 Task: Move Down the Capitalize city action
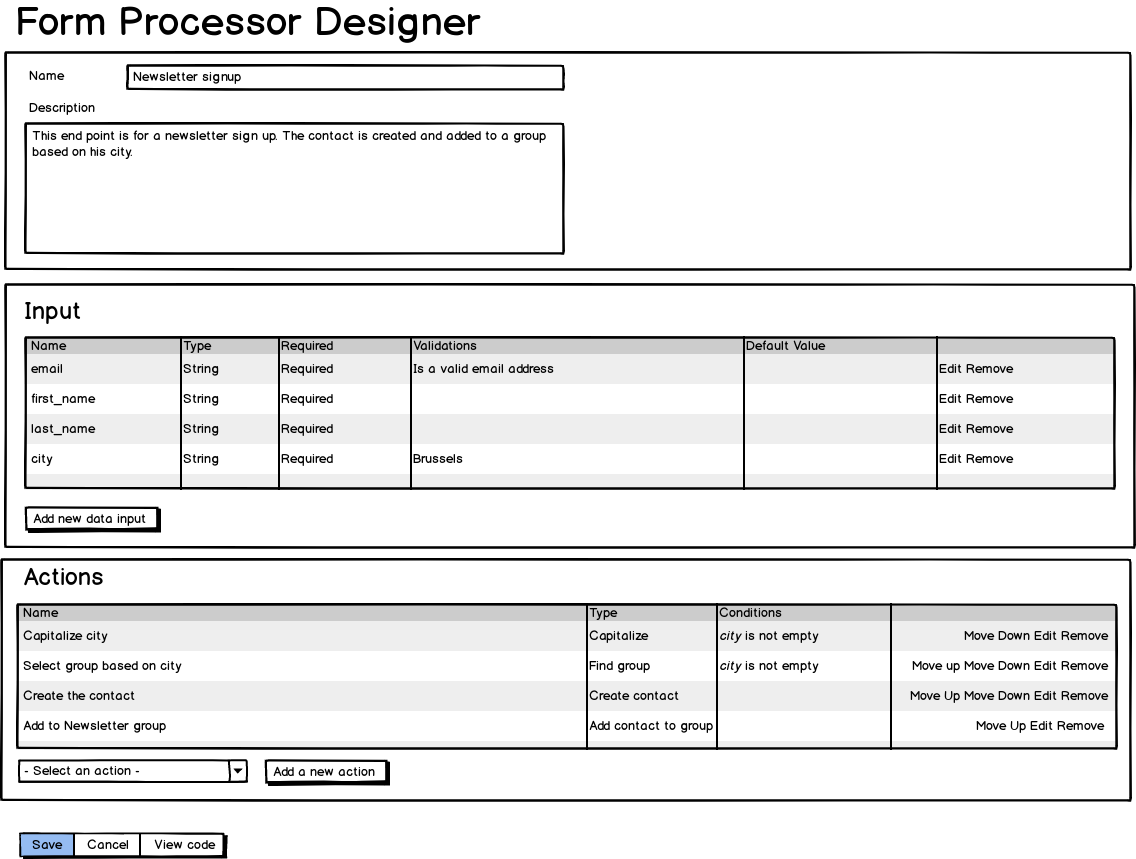[996, 636]
